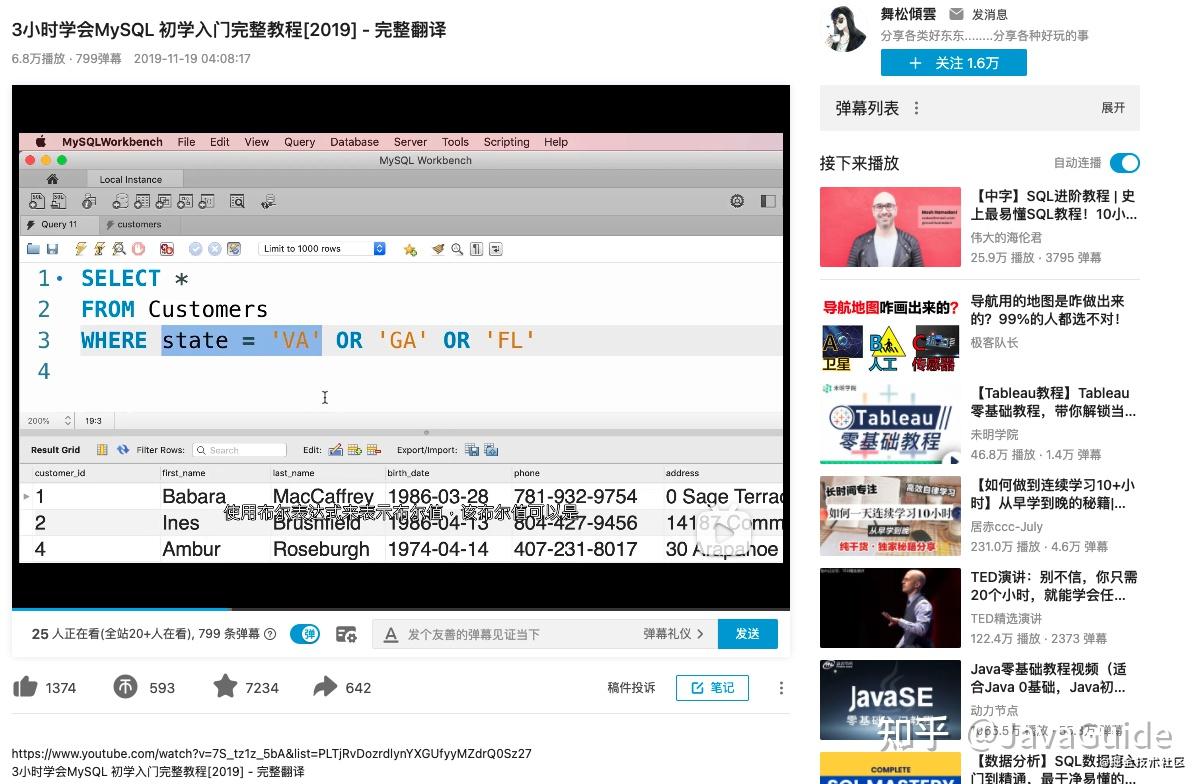Click the 发送 send button
The image size is (1202, 784).
[x=748, y=634]
